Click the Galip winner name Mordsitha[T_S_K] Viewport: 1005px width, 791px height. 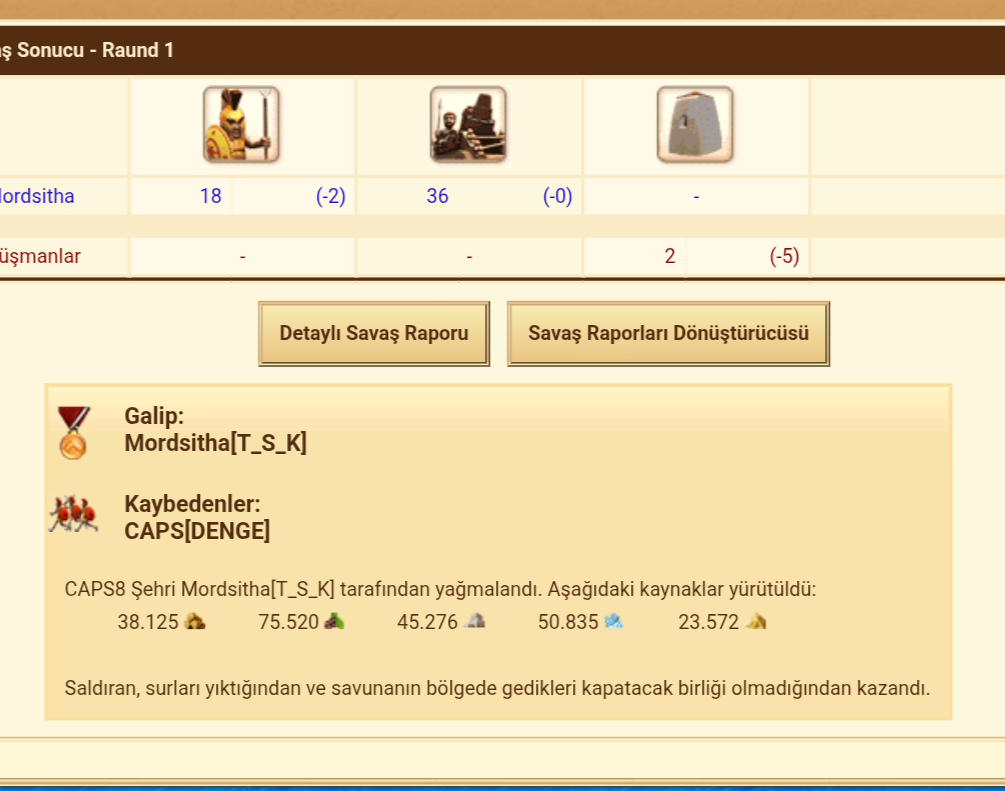click(215, 443)
